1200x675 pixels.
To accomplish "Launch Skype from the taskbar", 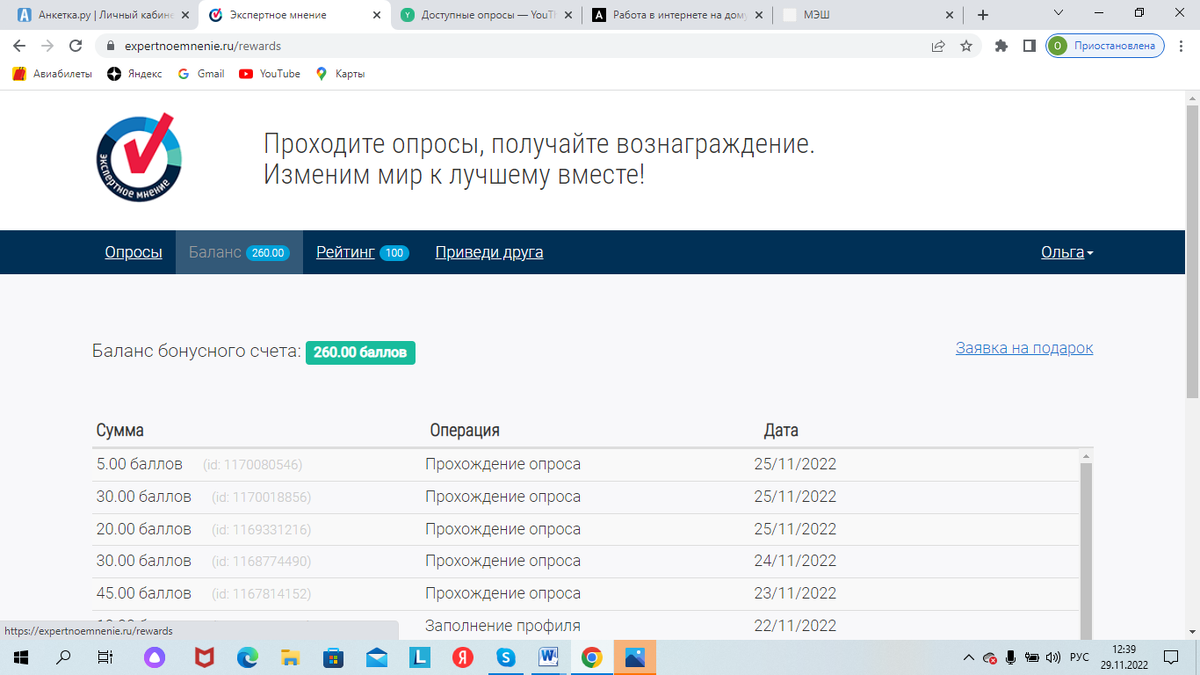I will coord(505,658).
